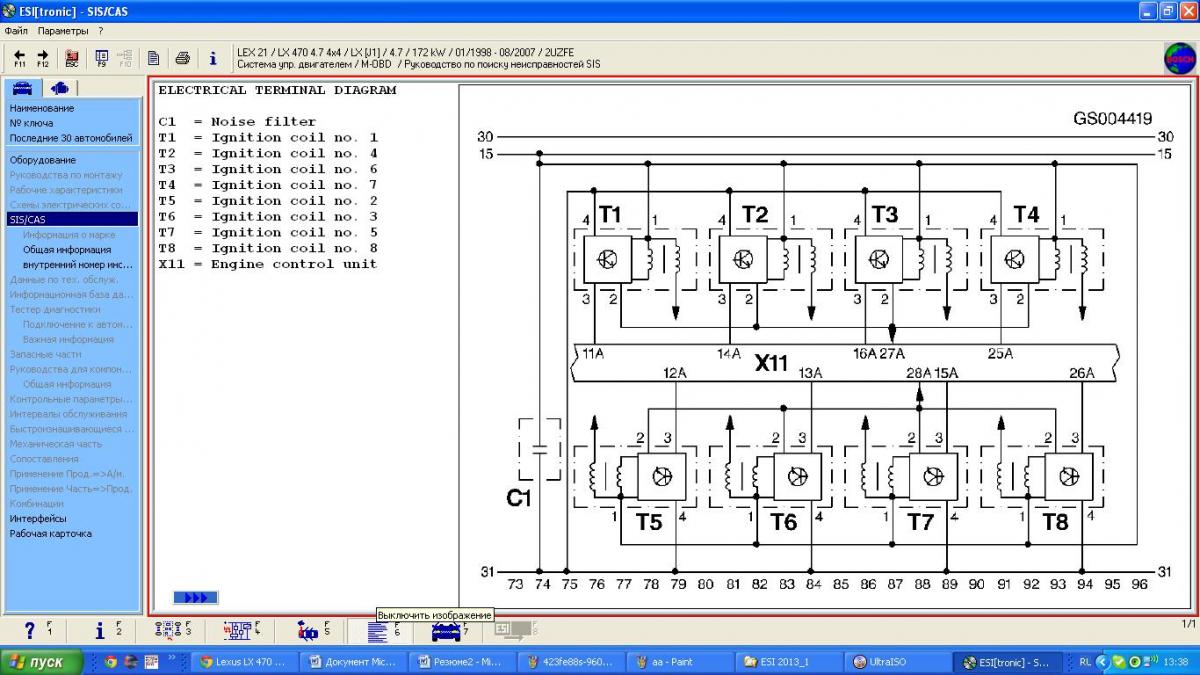This screenshot has width=1200, height=675.
Task: Toggle image display with F6 button
Action: [377, 631]
